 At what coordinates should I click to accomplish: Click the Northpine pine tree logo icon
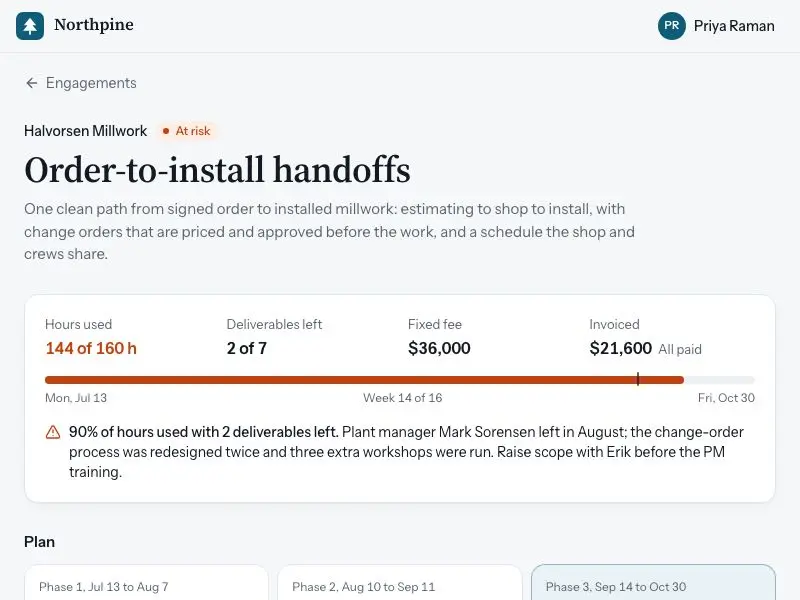point(30,26)
